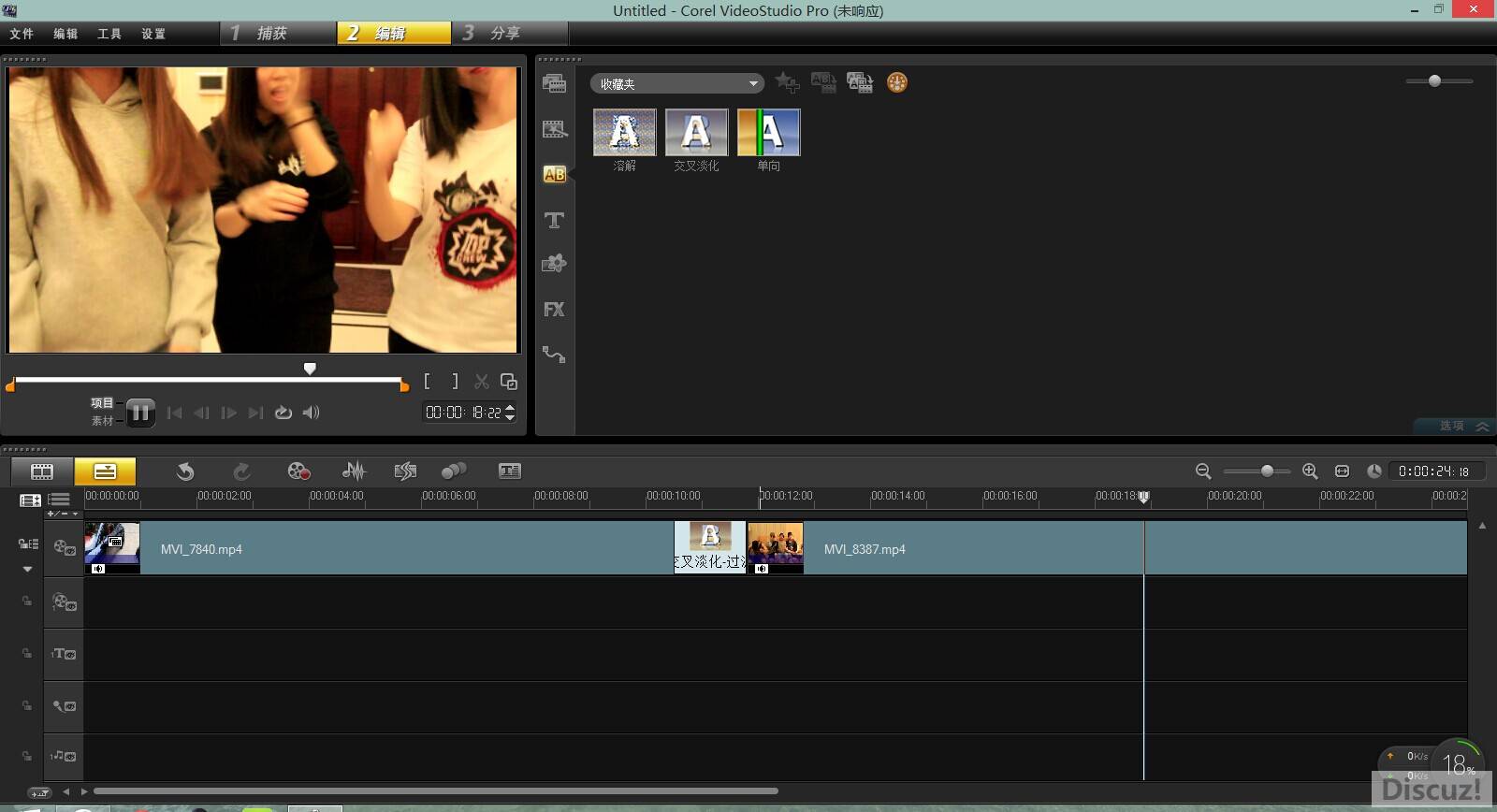Toggle the video track button
The height and width of the screenshot is (812, 1497).
point(65,548)
